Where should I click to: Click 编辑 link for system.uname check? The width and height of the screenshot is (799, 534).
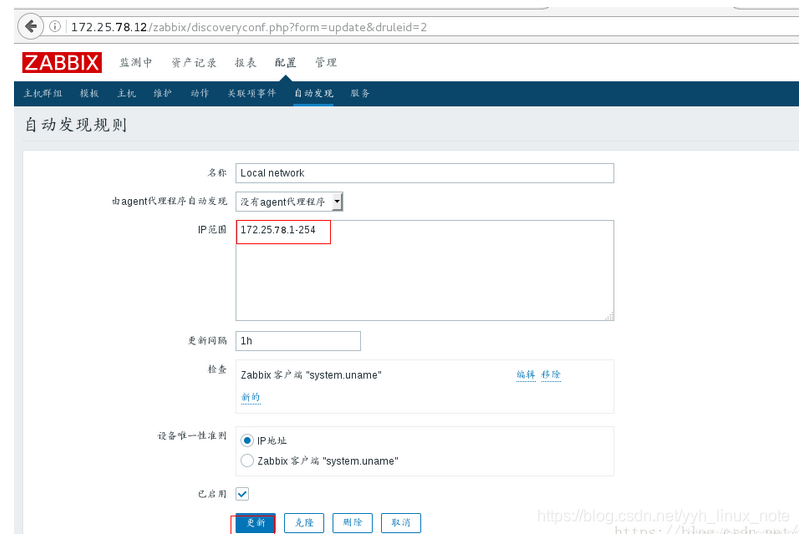(526, 375)
